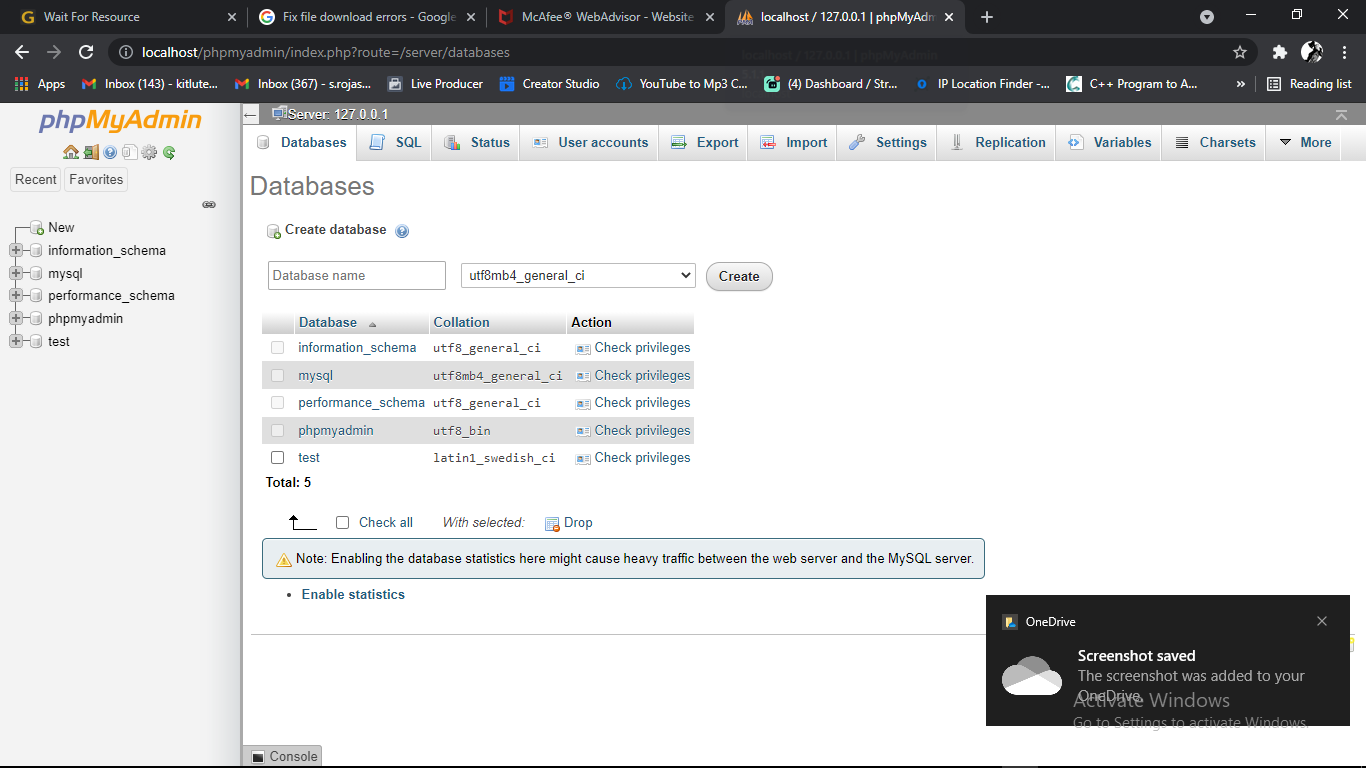Click the log out door icon
The image size is (1366, 768).
(x=90, y=153)
